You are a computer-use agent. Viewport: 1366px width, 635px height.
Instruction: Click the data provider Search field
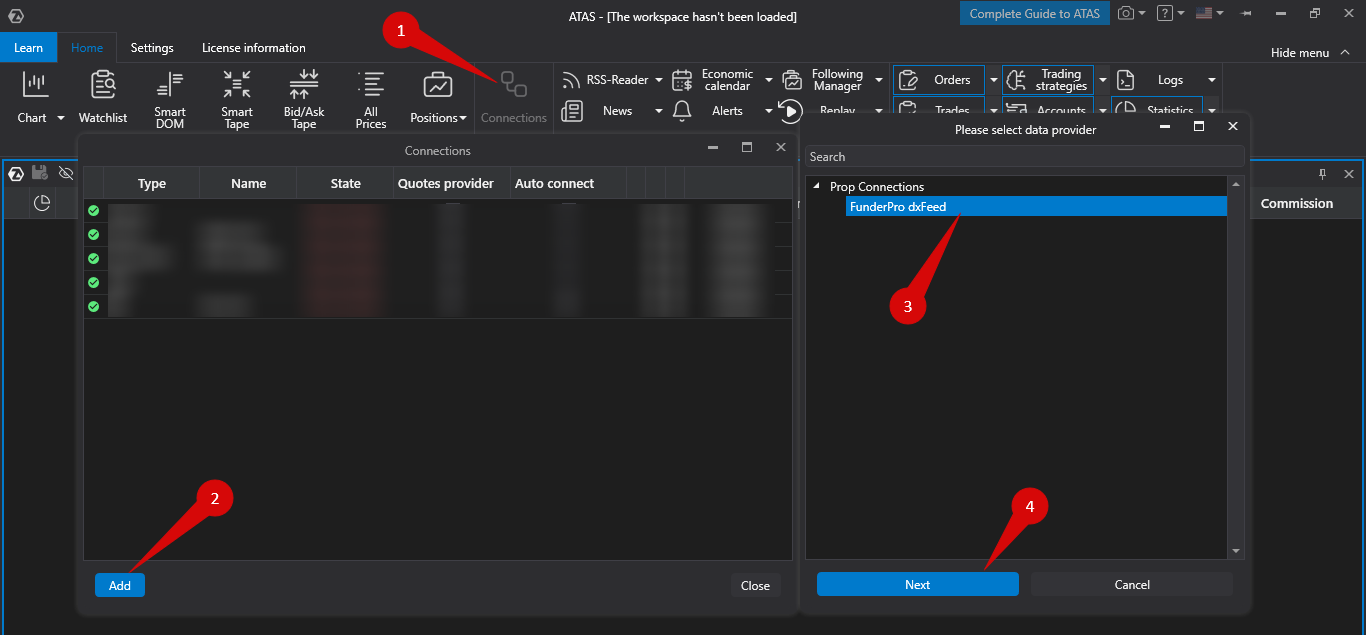1025,157
